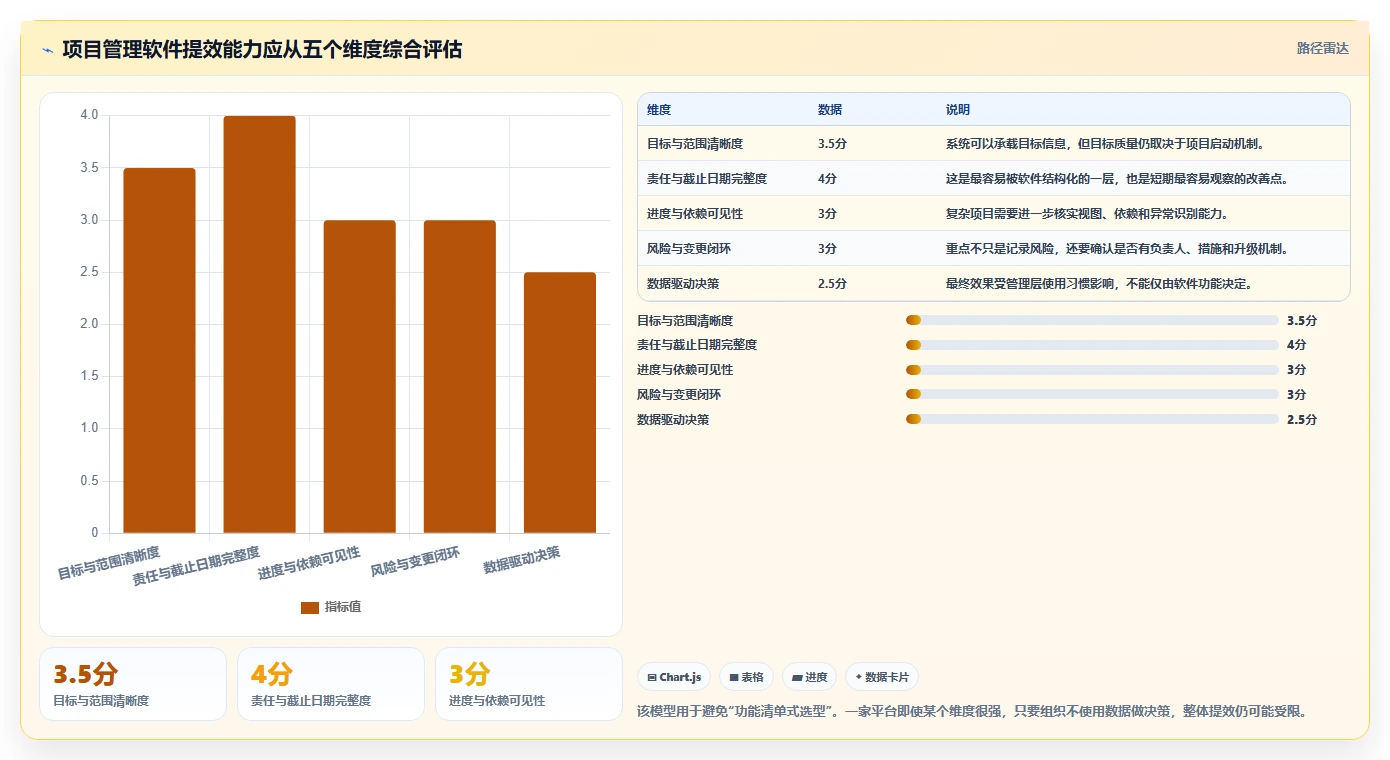The height and width of the screenshot is (760, 1390).
Task: Select the 数据驱动决策 bar in the chart
Action: click(x=559, y=402)
